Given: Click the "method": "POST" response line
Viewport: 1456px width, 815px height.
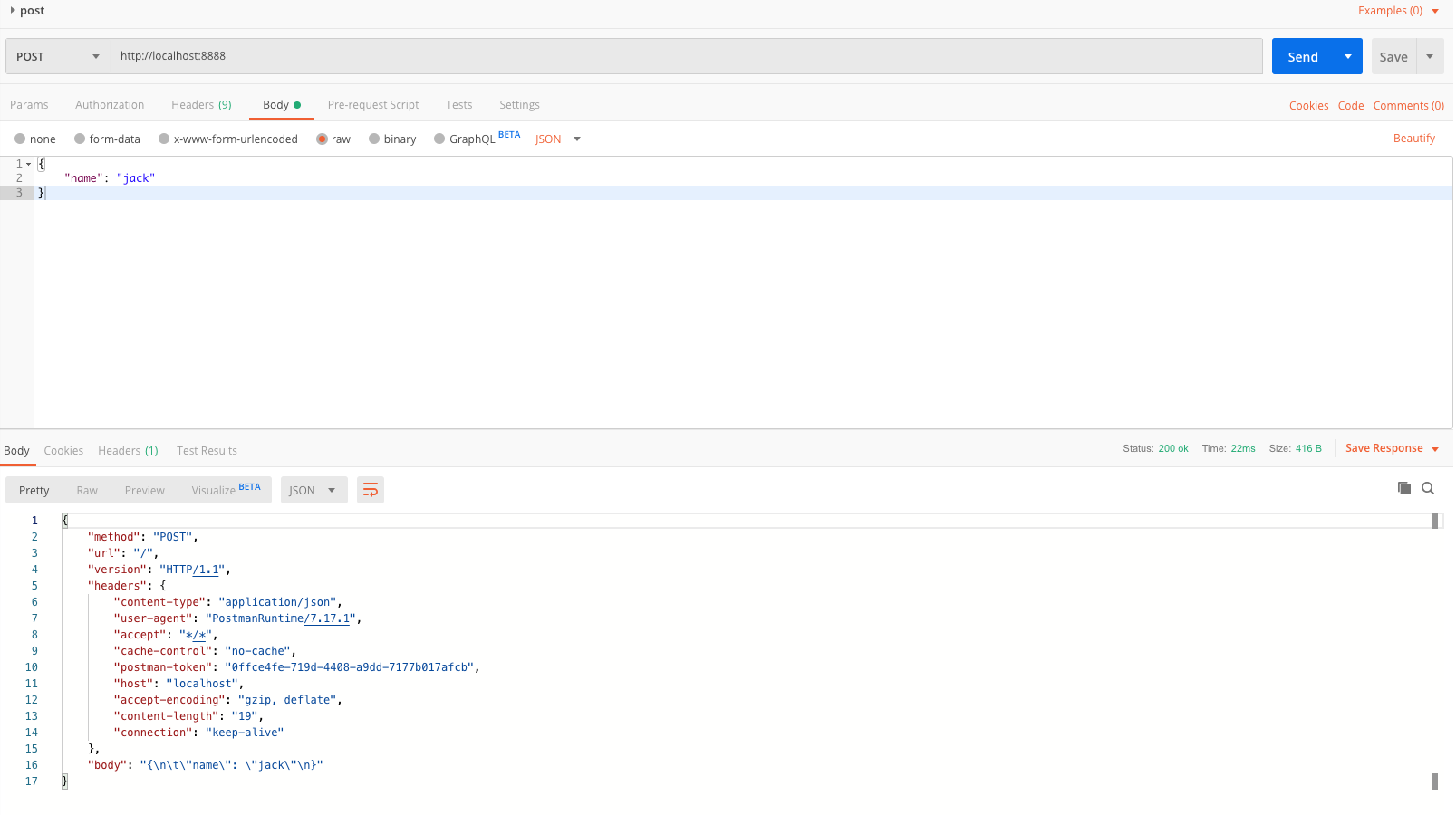Looking at the screenshot, I should pyautogui.click(x=142, y=537).
